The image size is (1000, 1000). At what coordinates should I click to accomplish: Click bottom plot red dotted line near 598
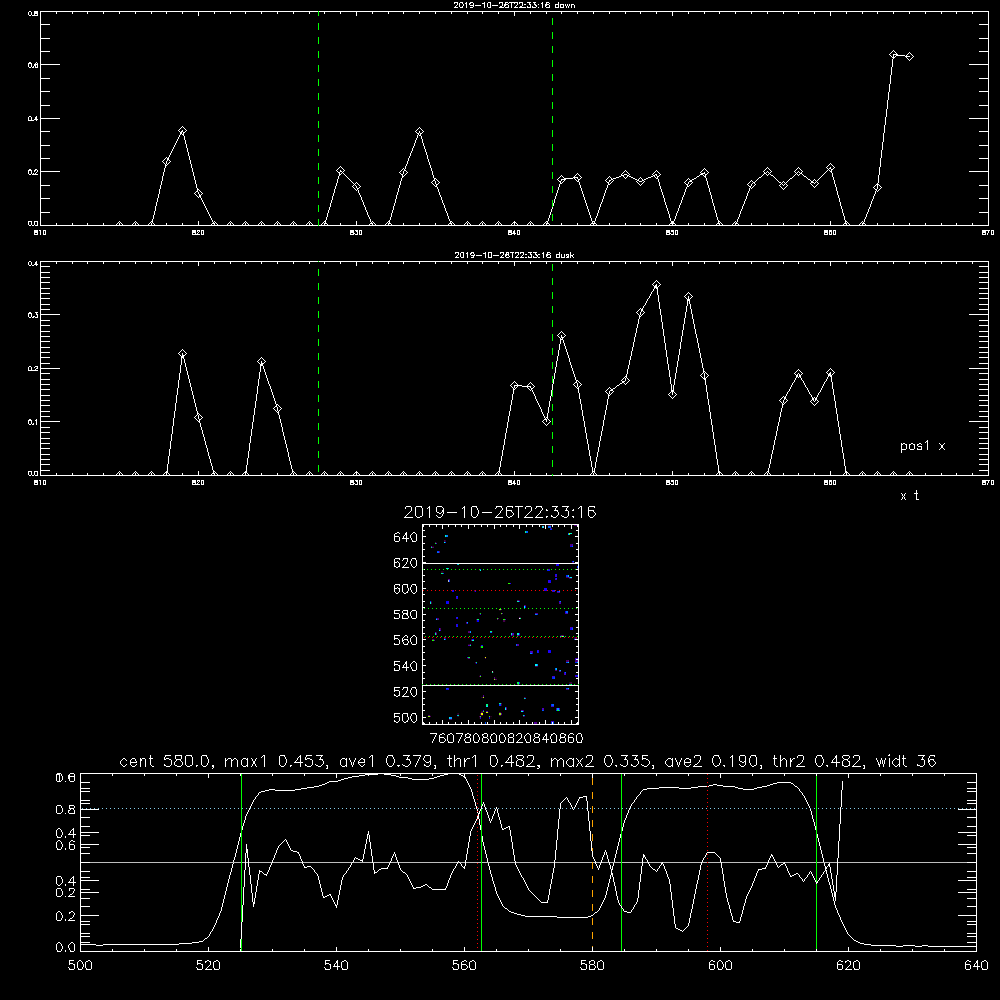coord(707,861)
